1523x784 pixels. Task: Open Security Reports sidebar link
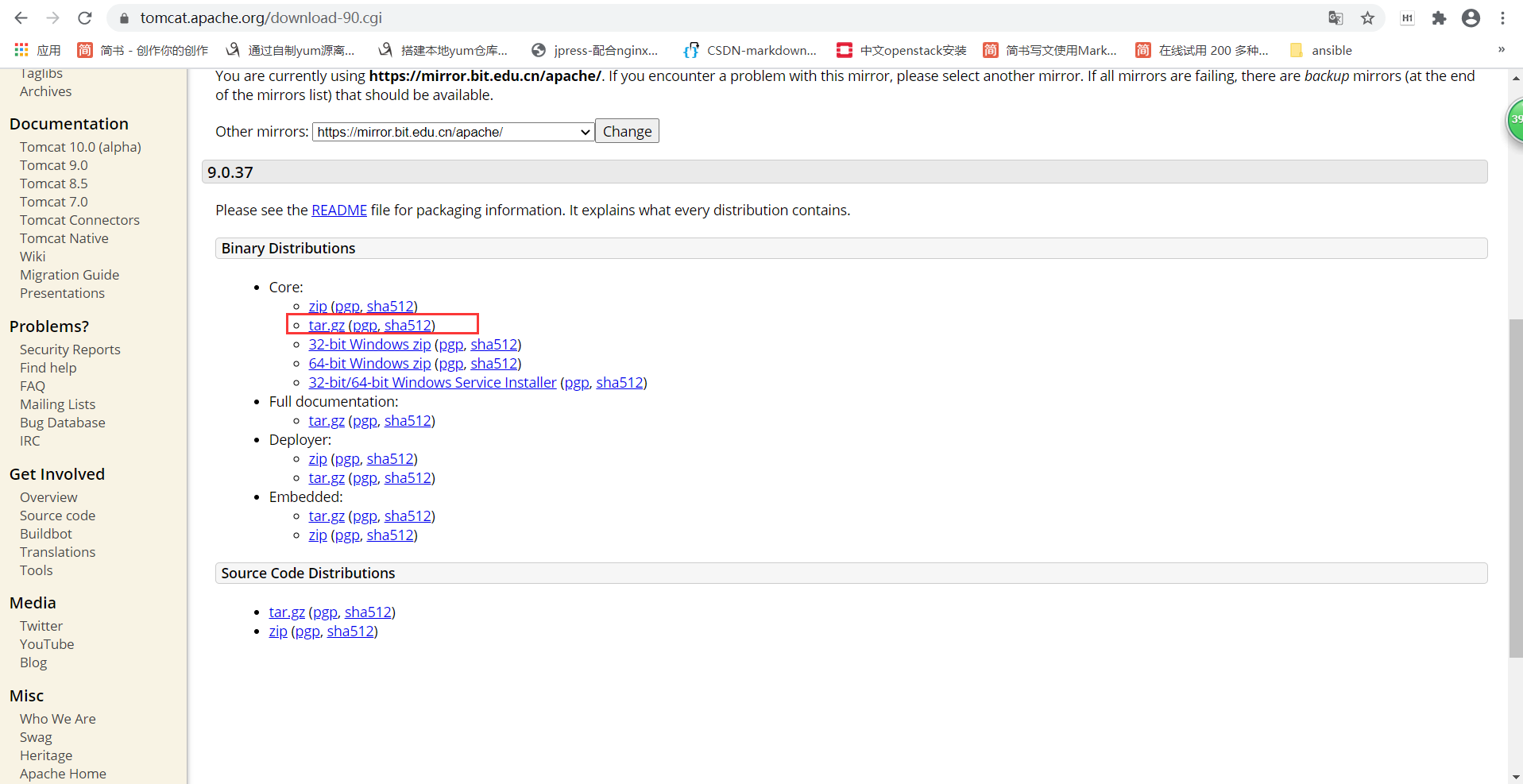click(x=70, y=350)
